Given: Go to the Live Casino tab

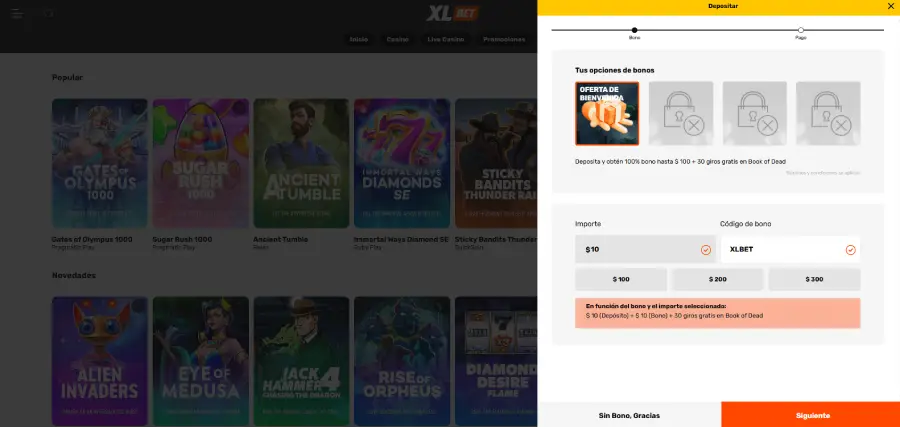Looking at the screenshot, I should 445,40.
